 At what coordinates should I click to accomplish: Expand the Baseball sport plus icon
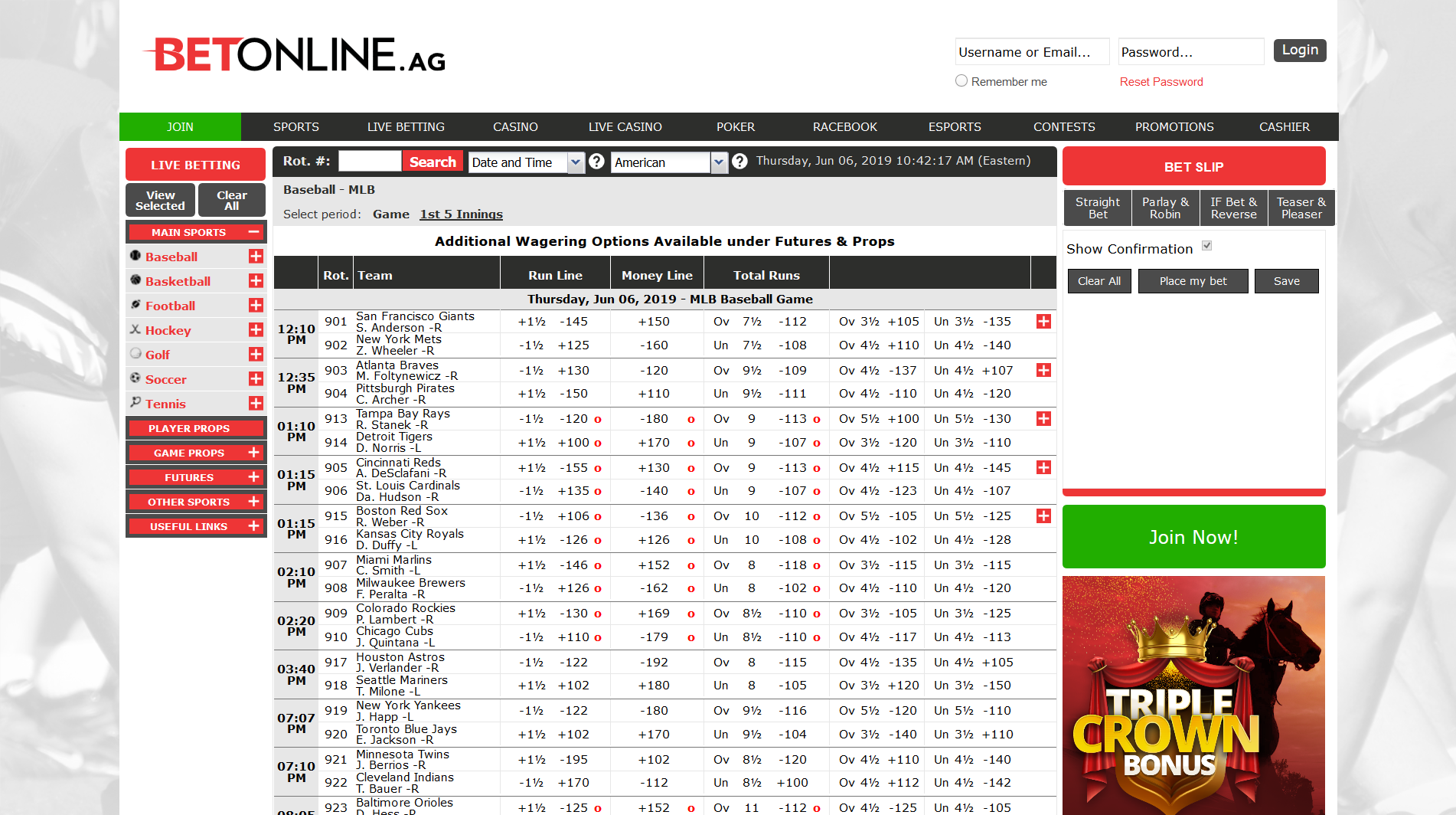pyautogui.click(x=256, y=257)
